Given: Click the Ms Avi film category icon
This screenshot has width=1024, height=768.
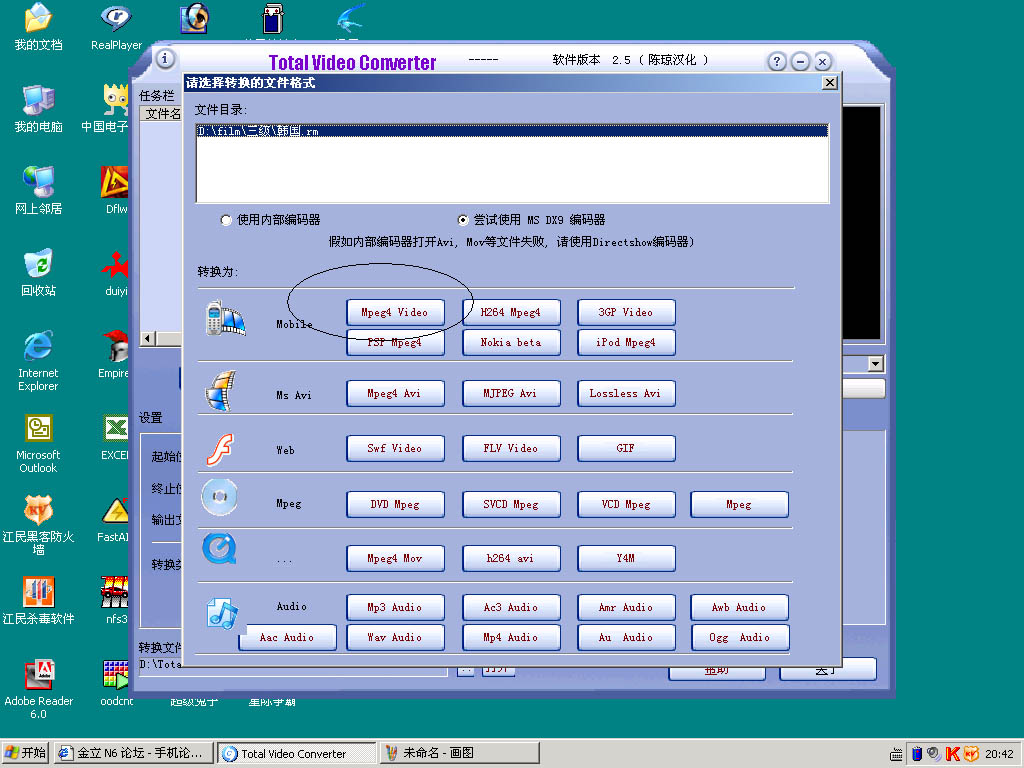Looking at the screenshot, I should 221,391.
